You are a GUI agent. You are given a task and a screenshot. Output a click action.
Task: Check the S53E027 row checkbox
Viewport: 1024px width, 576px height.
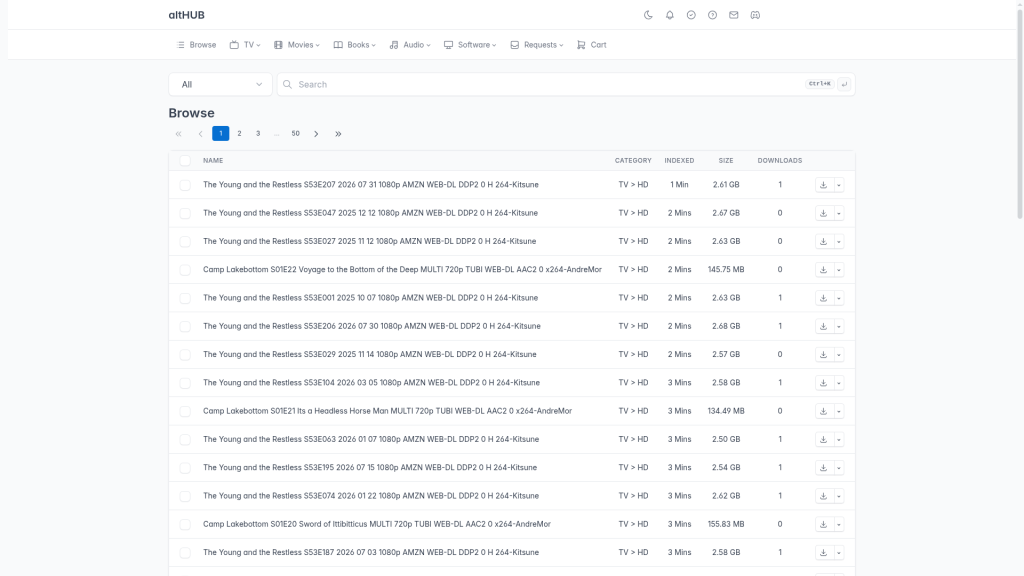click(x=185, y=242)
